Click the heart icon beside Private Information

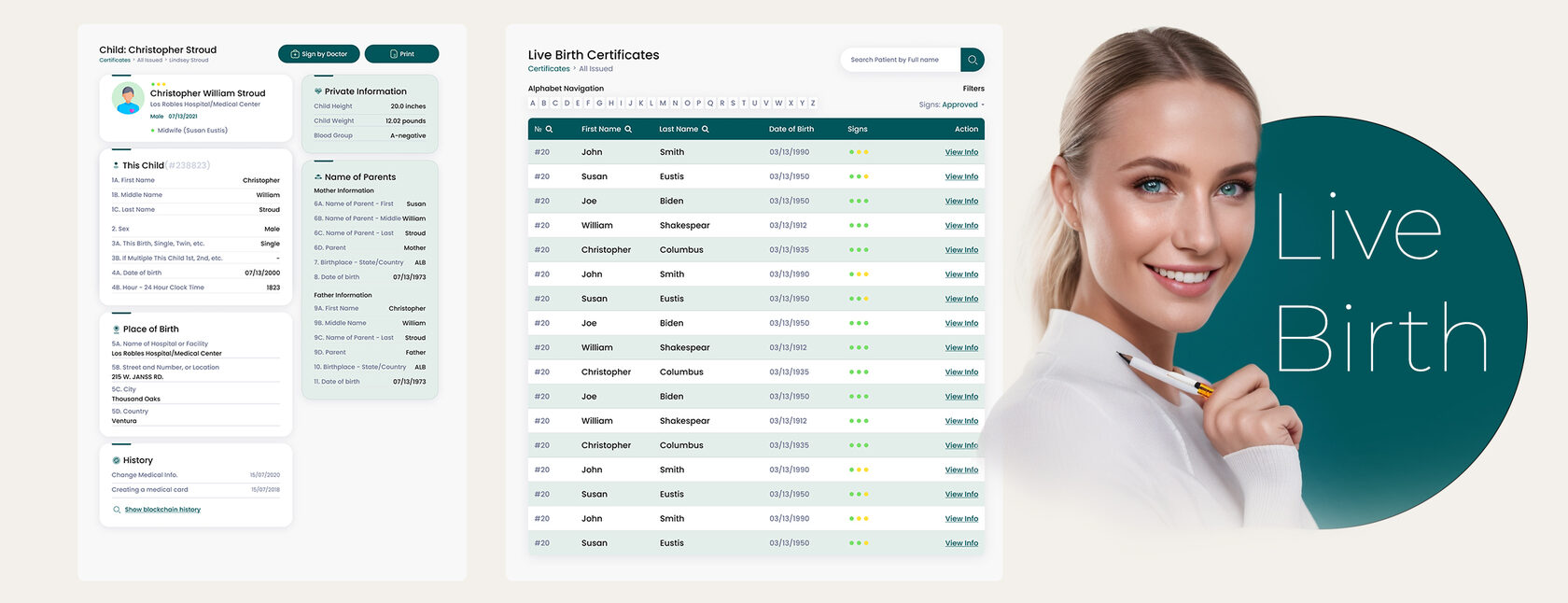[x=318, y=91]
